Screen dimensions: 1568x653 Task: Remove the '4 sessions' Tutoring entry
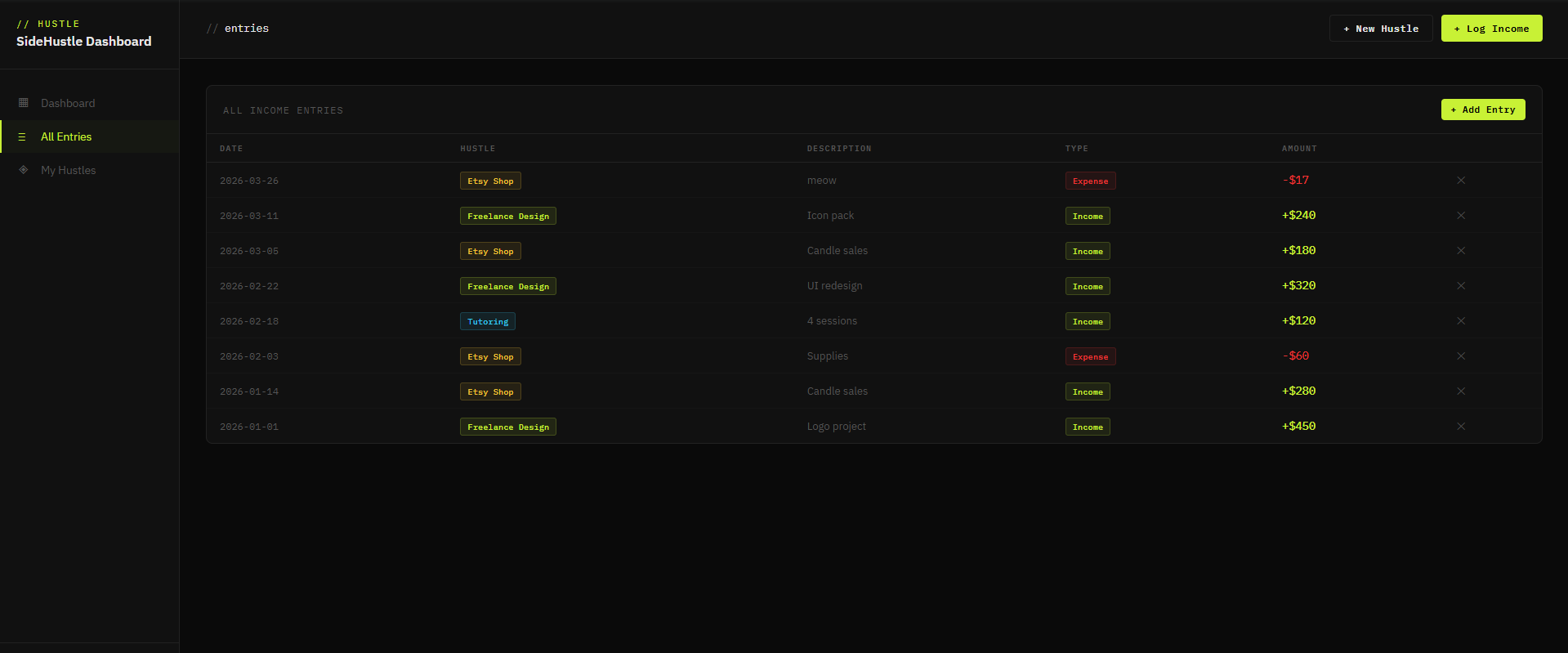tap(1461, 321)
